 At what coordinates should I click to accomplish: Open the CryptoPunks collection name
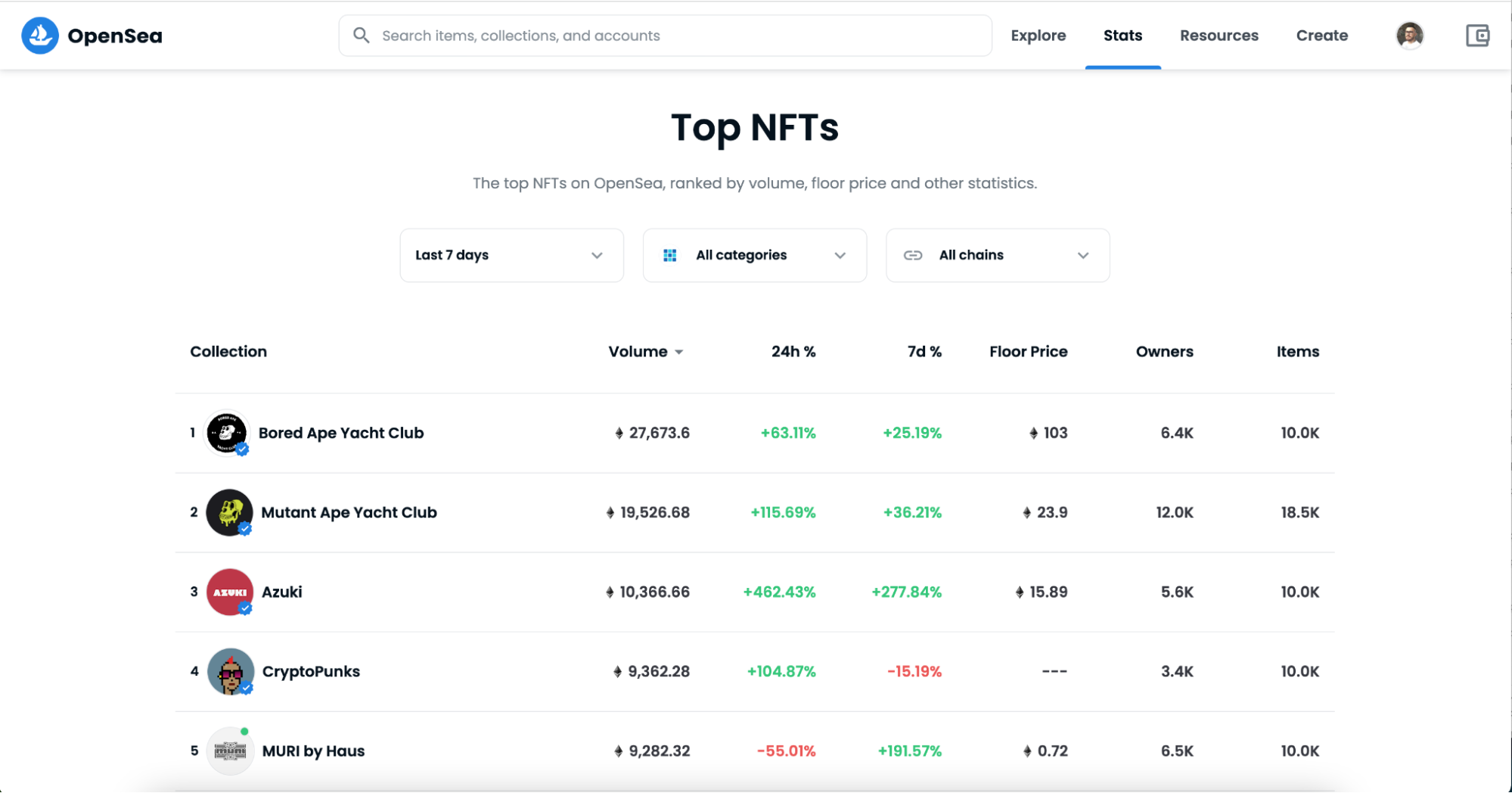(x=311, y=671)
